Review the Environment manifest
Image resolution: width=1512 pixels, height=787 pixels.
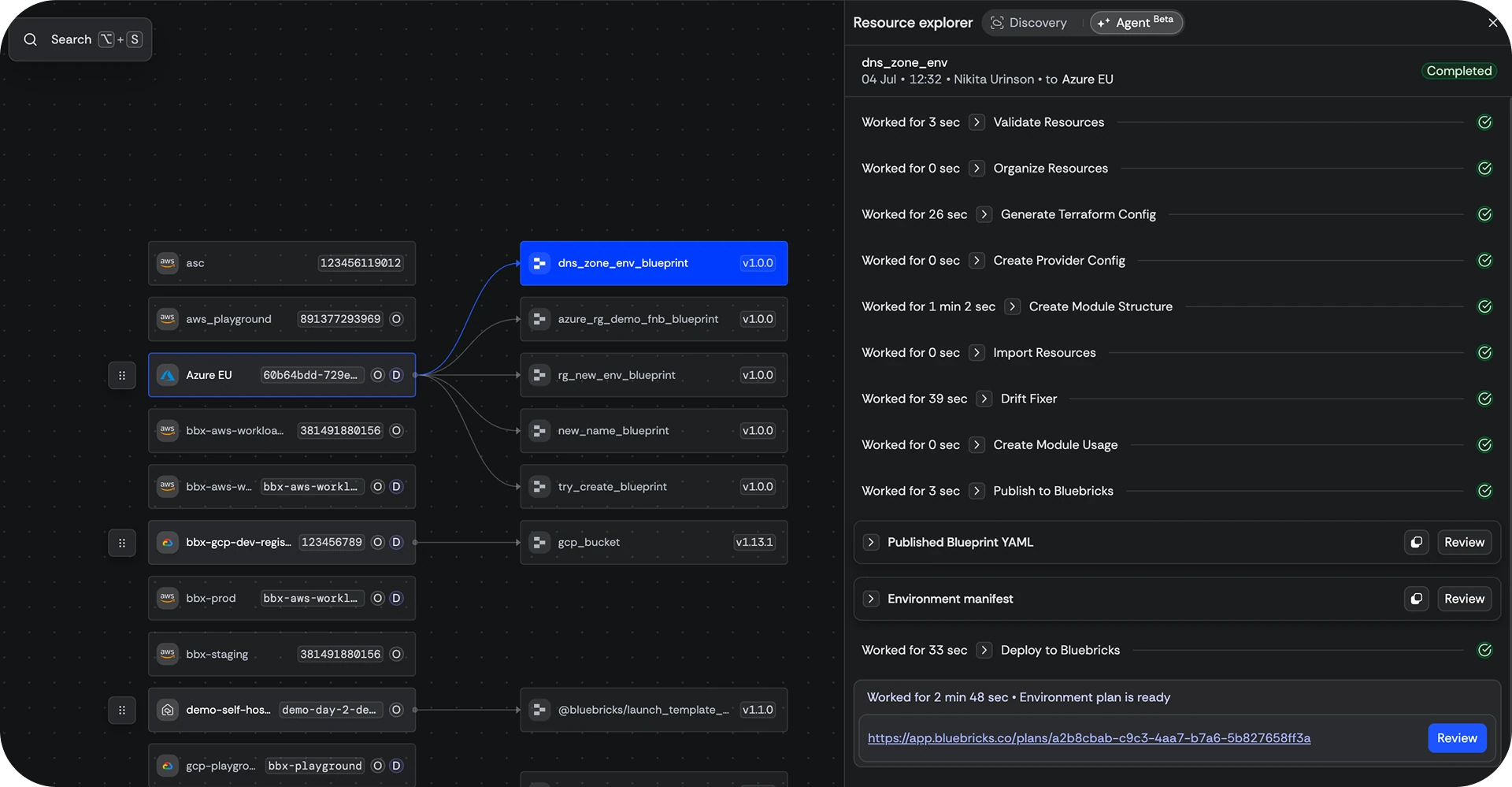click(1464, 599)
